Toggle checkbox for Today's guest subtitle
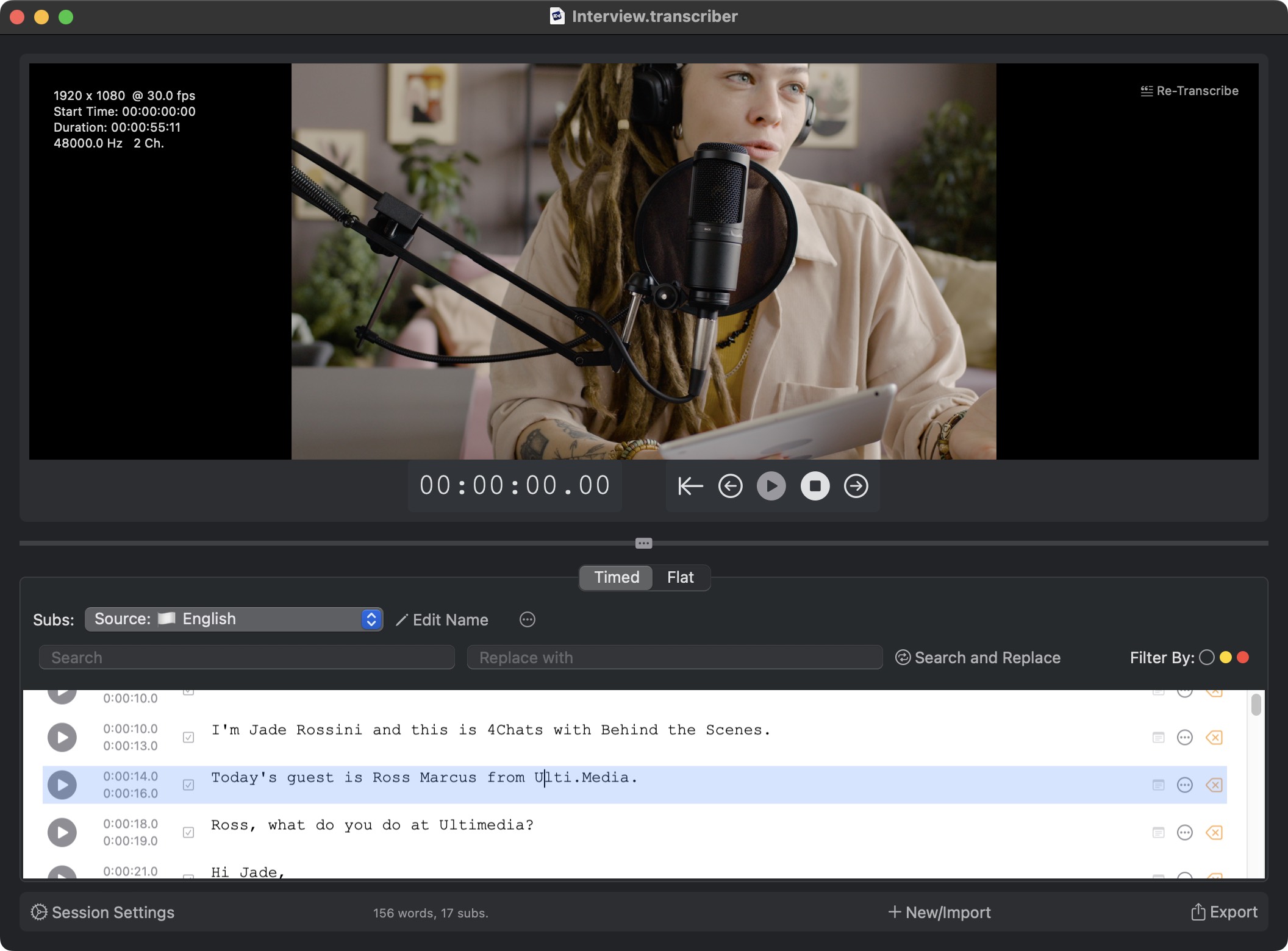Viewport: 1288px width, 951px height. [188, 785]
